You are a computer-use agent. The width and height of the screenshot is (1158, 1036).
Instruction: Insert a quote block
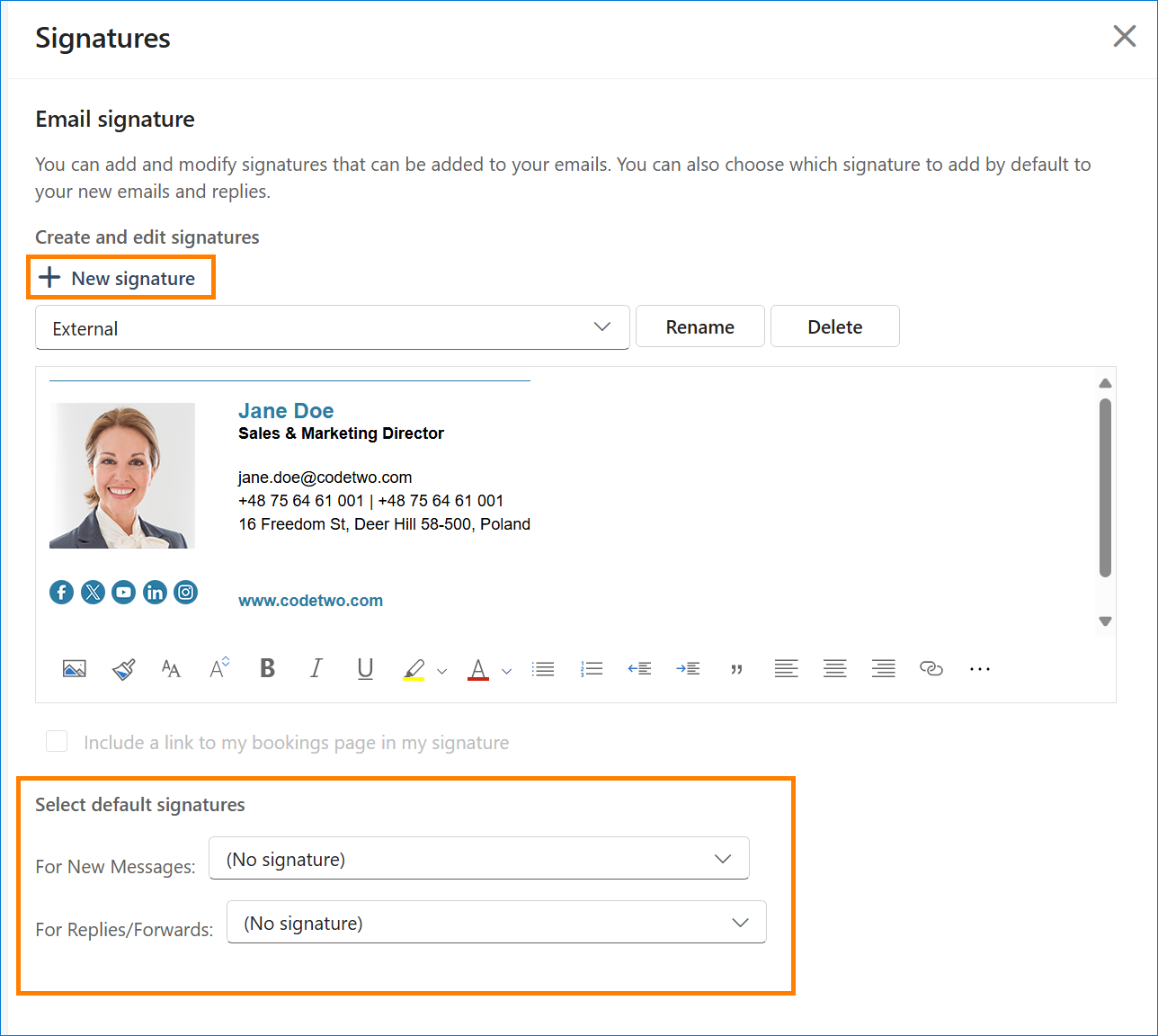[736, 668]
